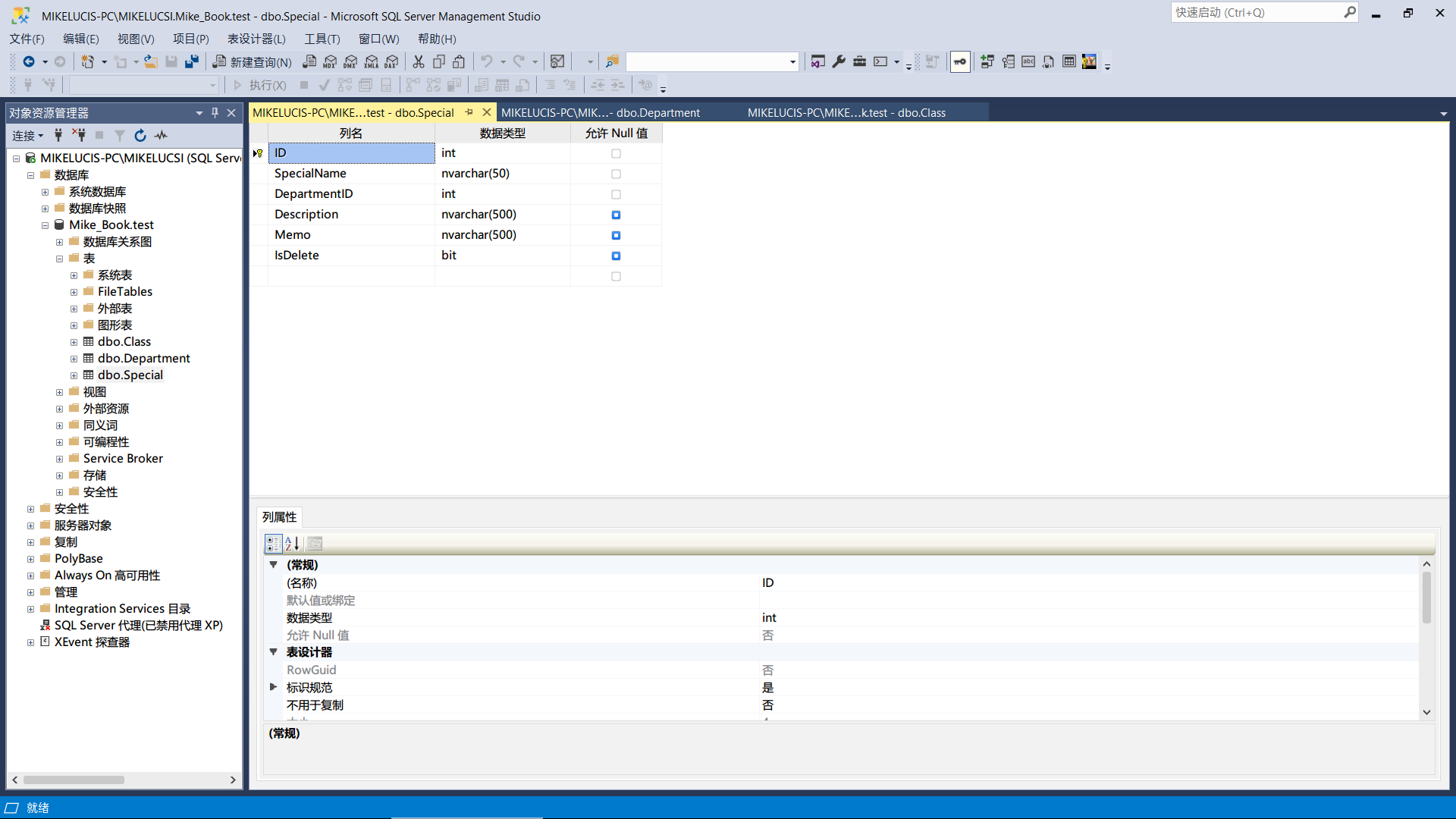
Task: Toggle Allow Null for Description column
Action: coord(616,214)
